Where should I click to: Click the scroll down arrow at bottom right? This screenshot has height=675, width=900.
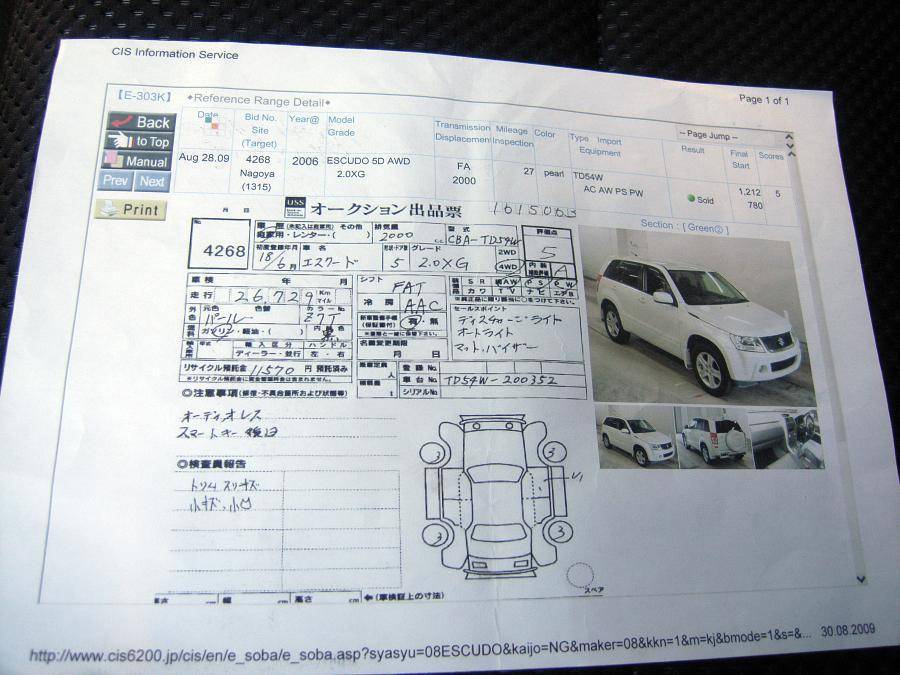(x=860, y=579)
